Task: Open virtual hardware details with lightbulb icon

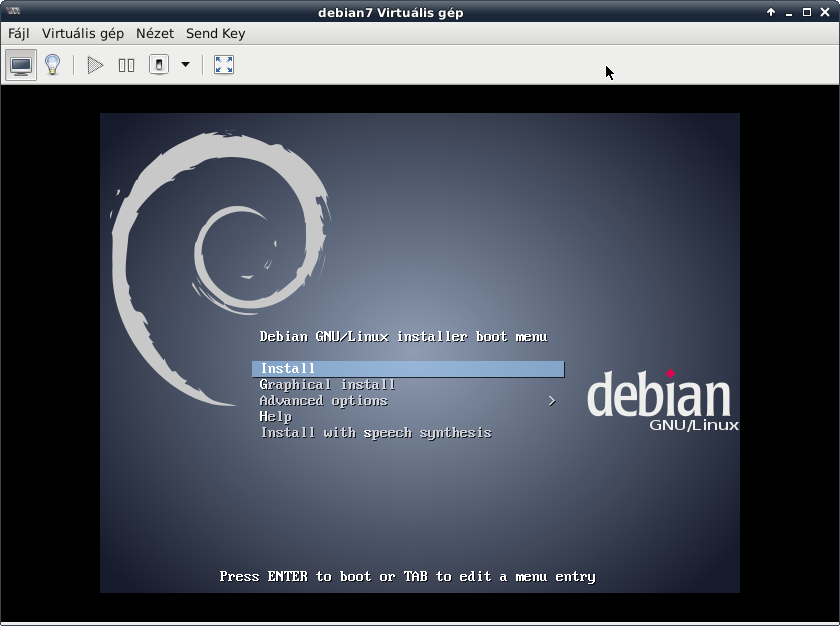Action: 53,65
